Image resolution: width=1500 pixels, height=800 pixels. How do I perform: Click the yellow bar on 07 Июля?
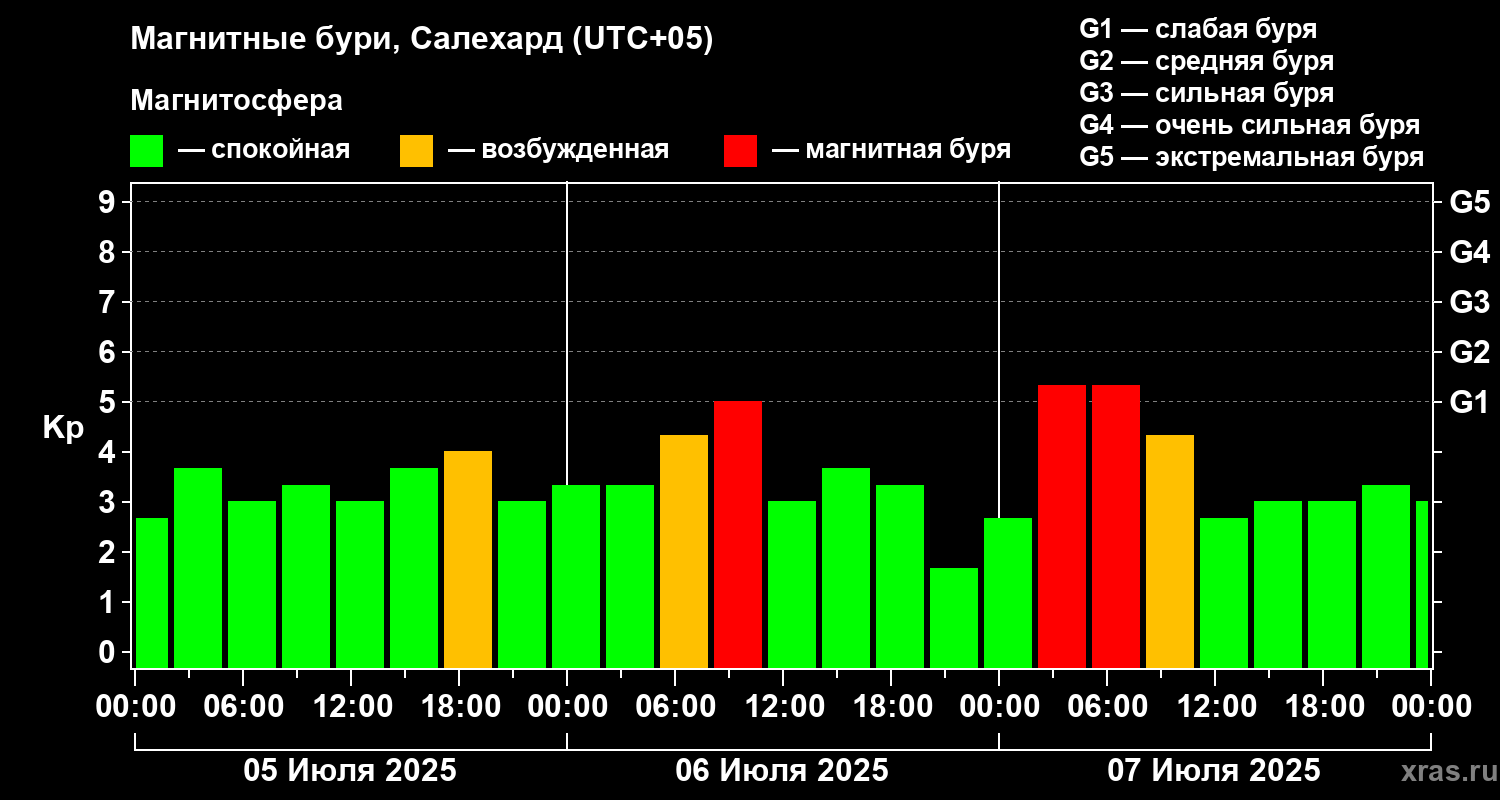1170,551
